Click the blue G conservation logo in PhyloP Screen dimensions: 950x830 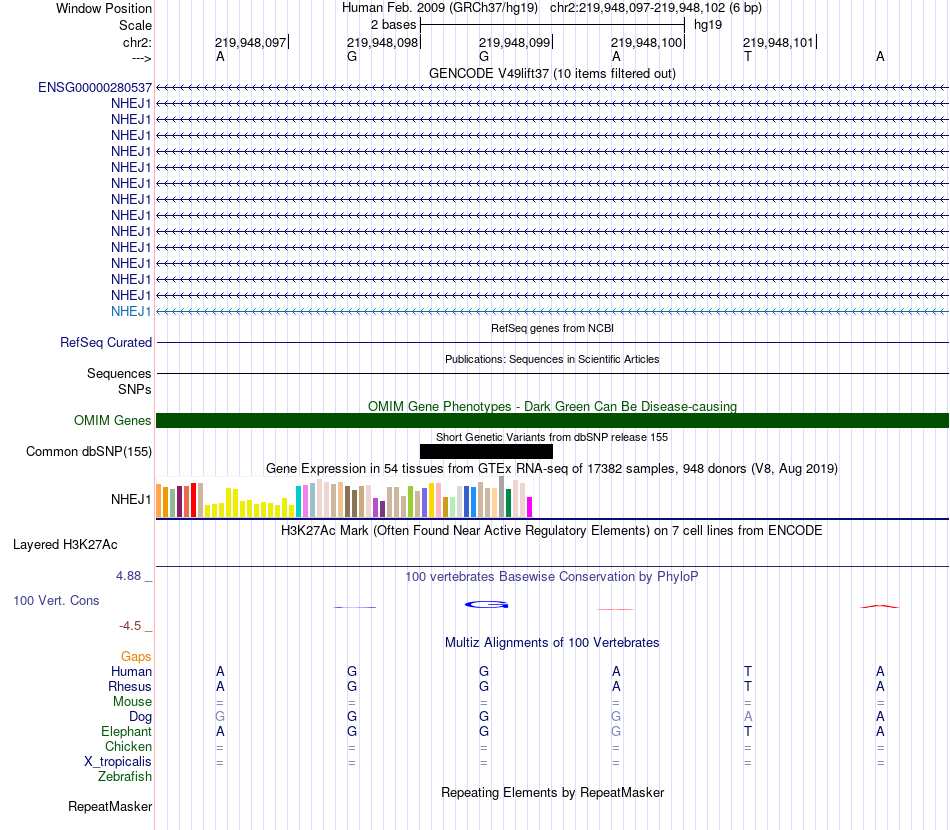tap(487, 605)
